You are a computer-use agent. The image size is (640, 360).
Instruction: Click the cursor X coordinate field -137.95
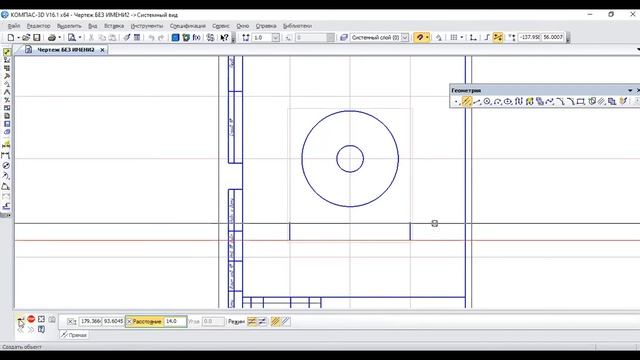coord(529,38)
